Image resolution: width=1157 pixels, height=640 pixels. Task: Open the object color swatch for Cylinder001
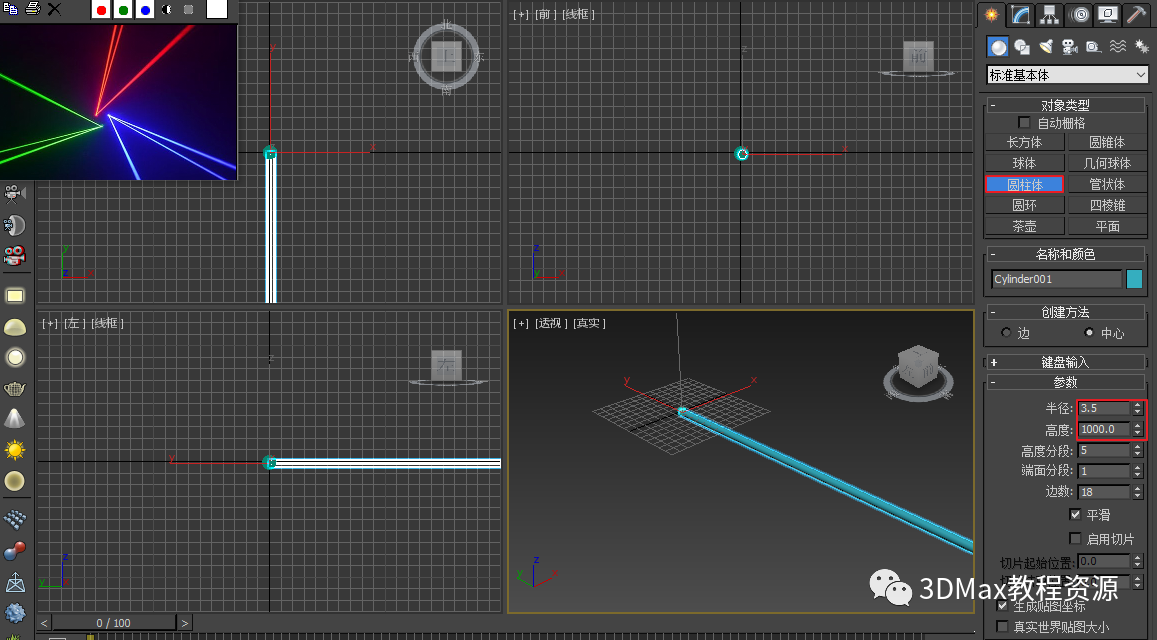[1135, 279]
